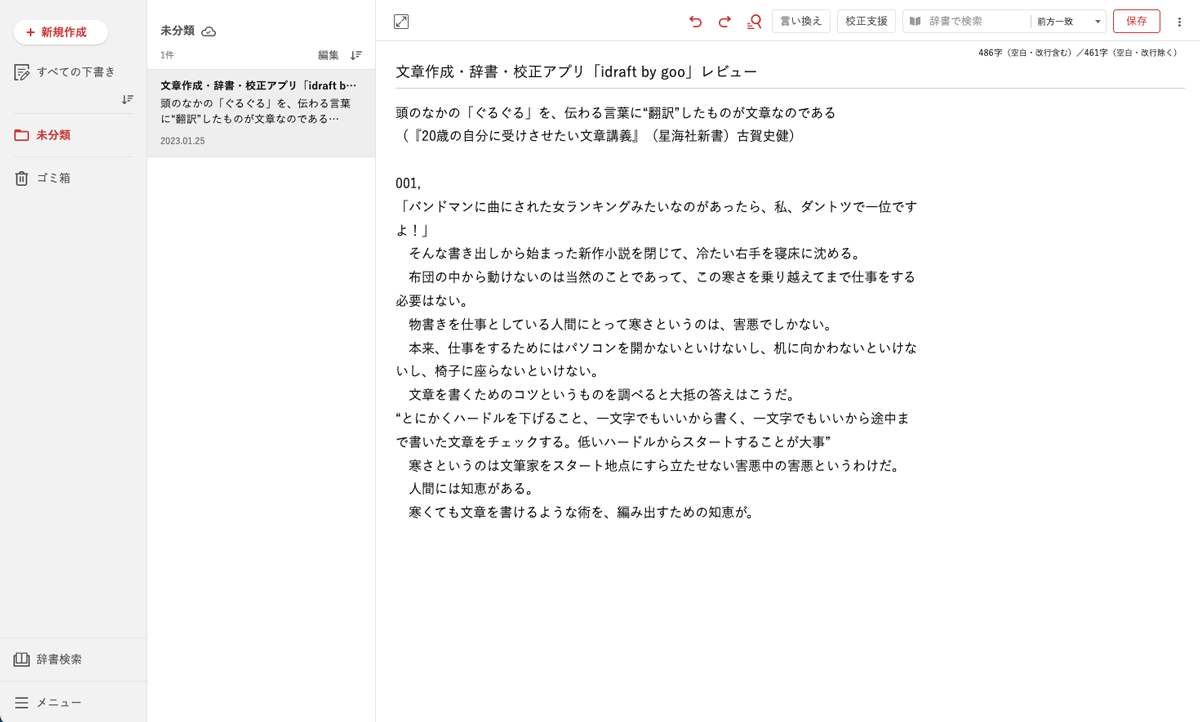Expand editor to full screen
This screenshot has width=1200, height=722.
[401, 21]
